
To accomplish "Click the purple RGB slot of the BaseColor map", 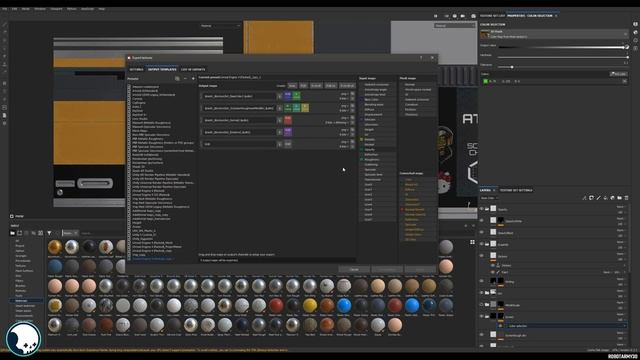I will (288, 96).
